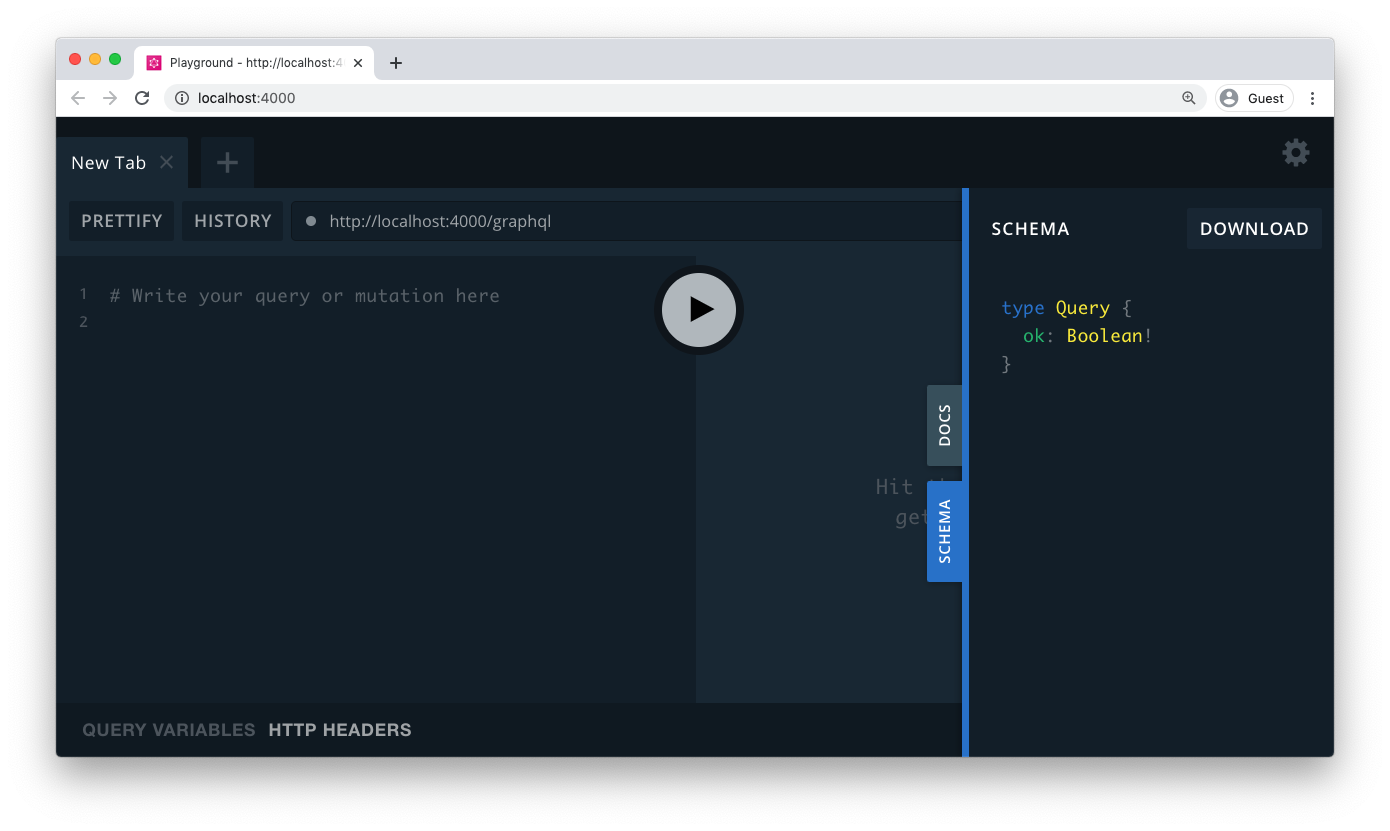Image resolution: width=1390 pixels, height=831 pixels.
Task: Click the 'Boolean' type in schema
Action: point(1105,336)
